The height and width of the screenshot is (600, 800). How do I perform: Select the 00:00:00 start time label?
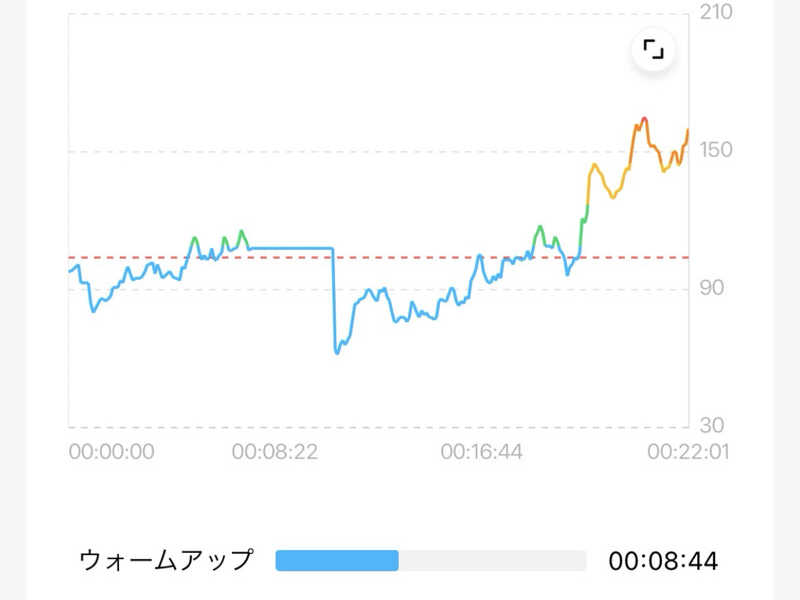[111, 452]
